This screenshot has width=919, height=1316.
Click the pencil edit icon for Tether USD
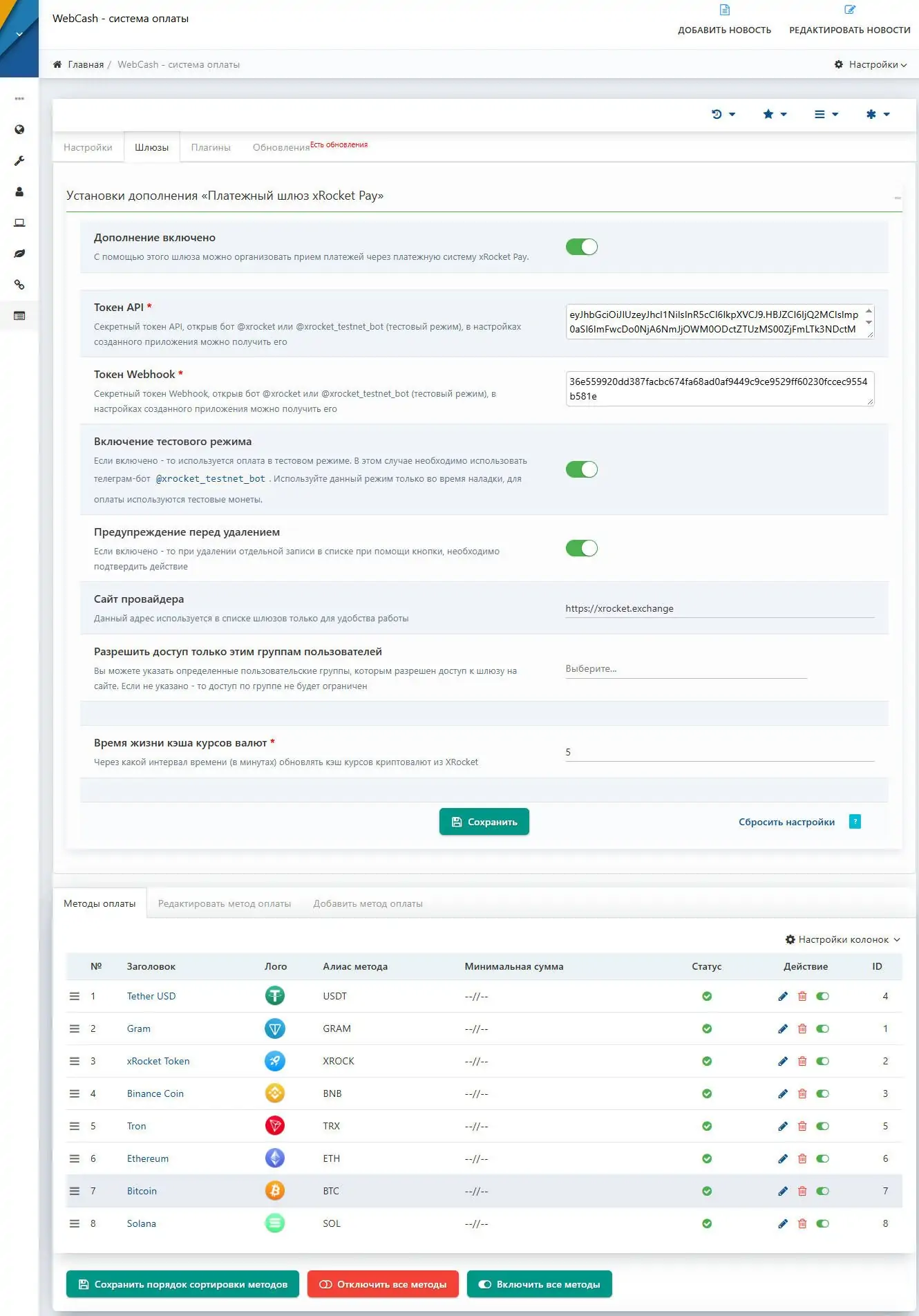tap(783, 996)
